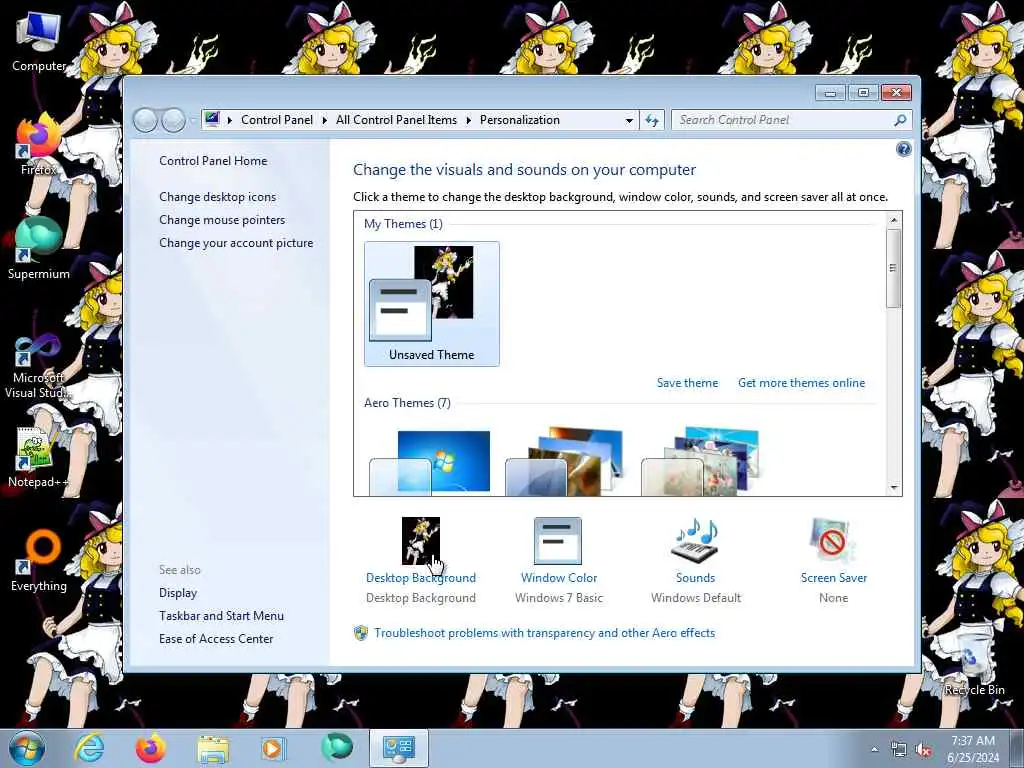Click the network tray icon
This screenshot has width=1024, height=768.
coord(899,750)
